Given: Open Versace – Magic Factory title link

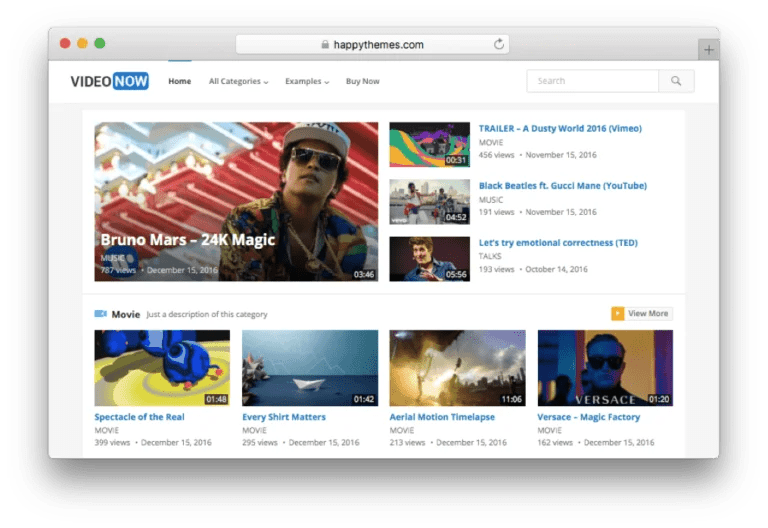Looking at the screenshot, I should click(589, 417).
